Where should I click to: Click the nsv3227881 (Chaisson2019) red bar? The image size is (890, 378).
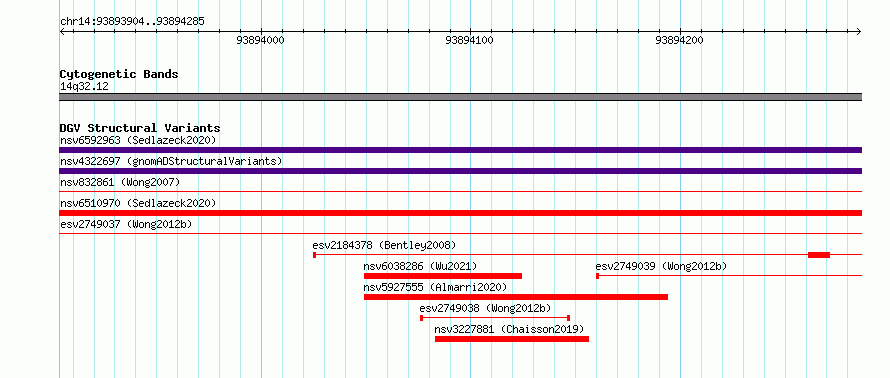coord(512,339)
